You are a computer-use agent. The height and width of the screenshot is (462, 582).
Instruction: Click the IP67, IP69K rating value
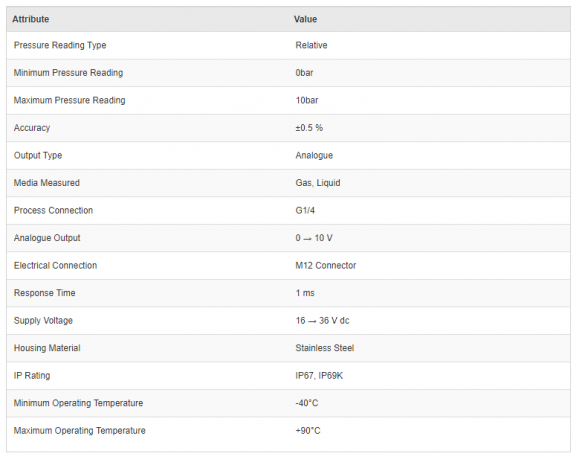319,376
